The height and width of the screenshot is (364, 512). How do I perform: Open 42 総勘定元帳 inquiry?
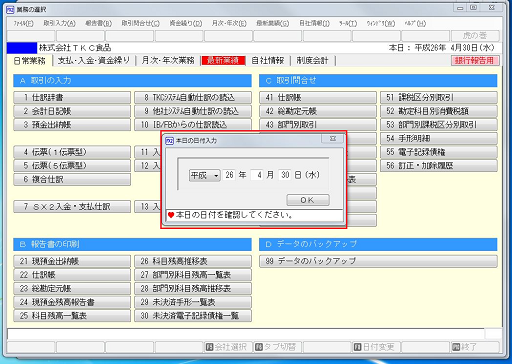[x=318, y=111]
